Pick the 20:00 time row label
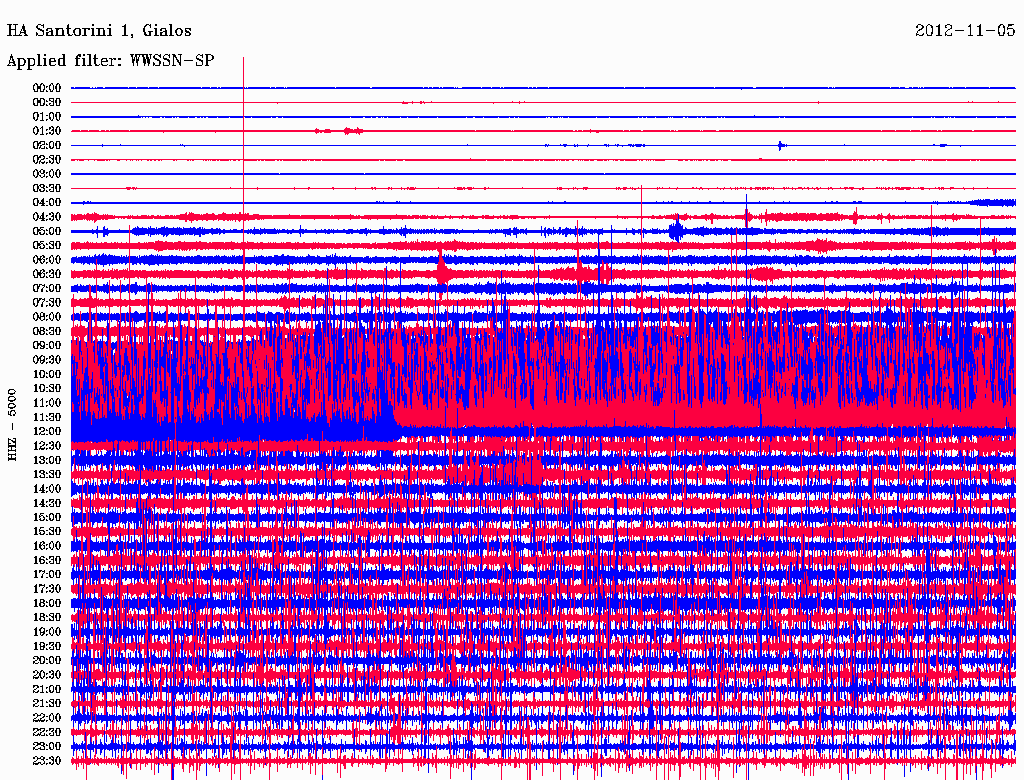 tap(47, 660)
